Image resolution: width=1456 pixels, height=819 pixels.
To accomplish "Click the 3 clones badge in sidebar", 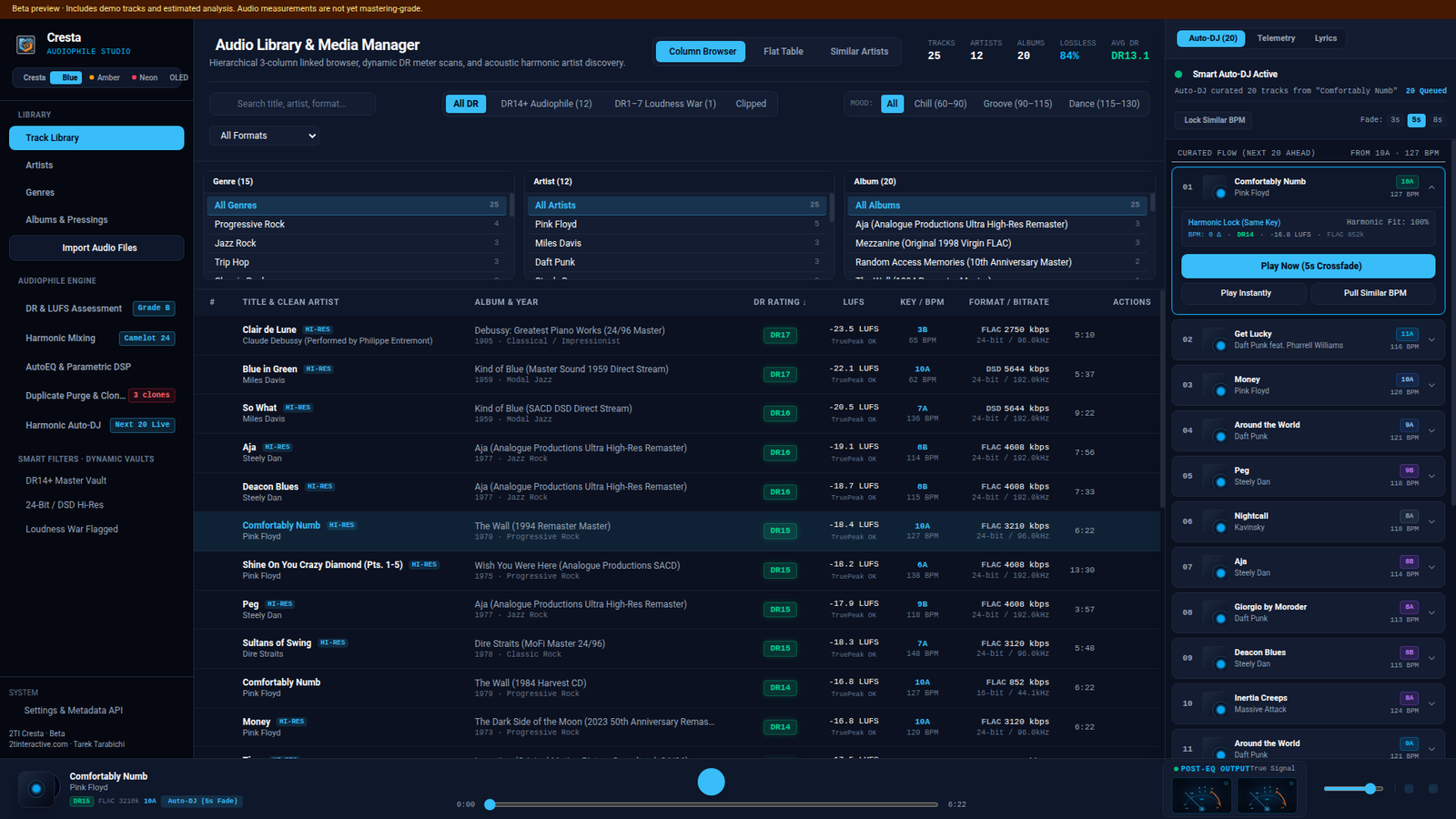I will click(x=152, y=395).
